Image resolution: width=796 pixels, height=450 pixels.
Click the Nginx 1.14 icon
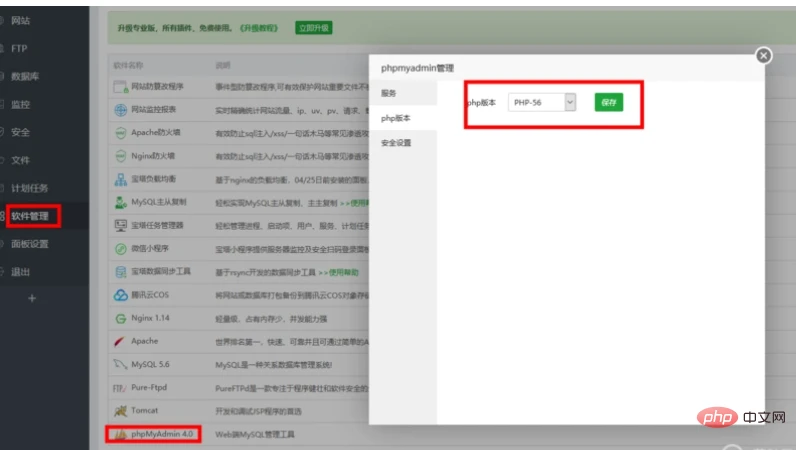point(120,318)
